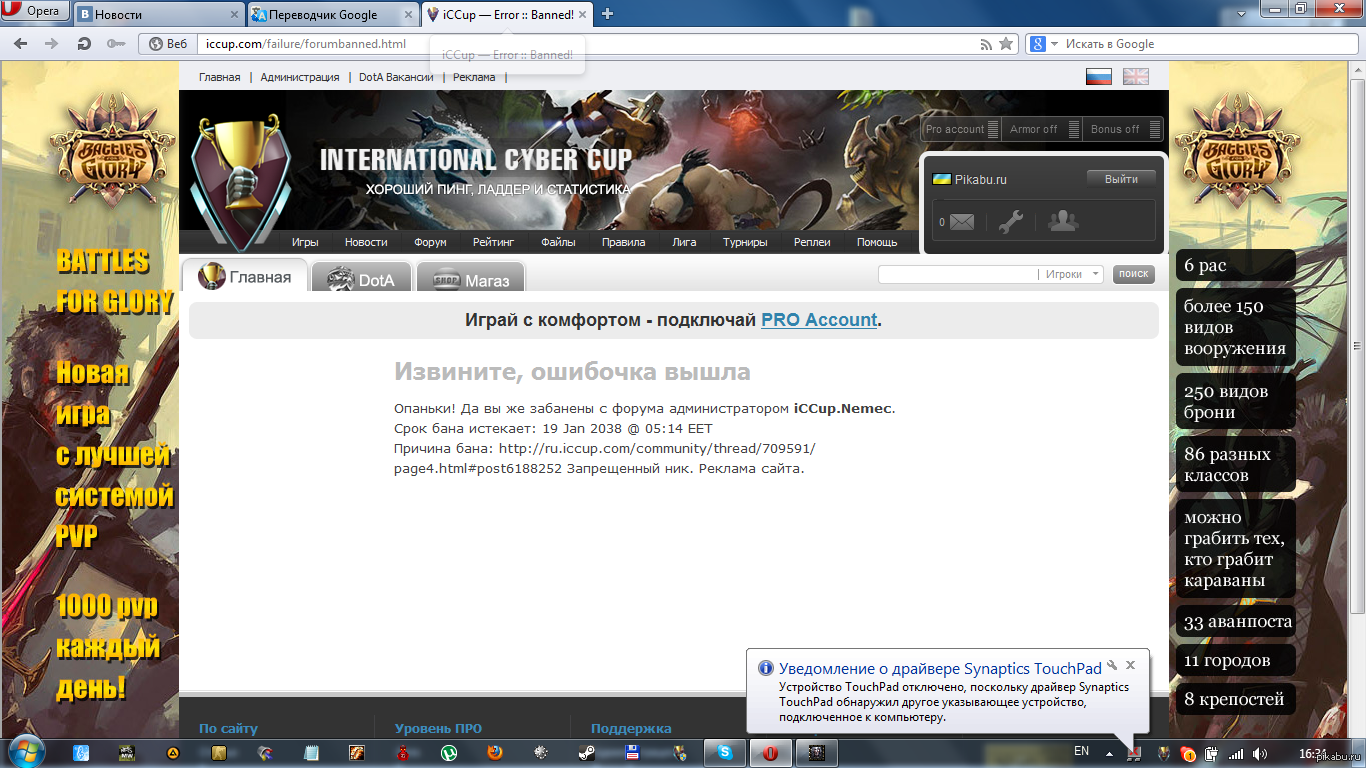Reload the page using the refresh icon
This screenshot has height=768, width=1366.
(84, 44)
